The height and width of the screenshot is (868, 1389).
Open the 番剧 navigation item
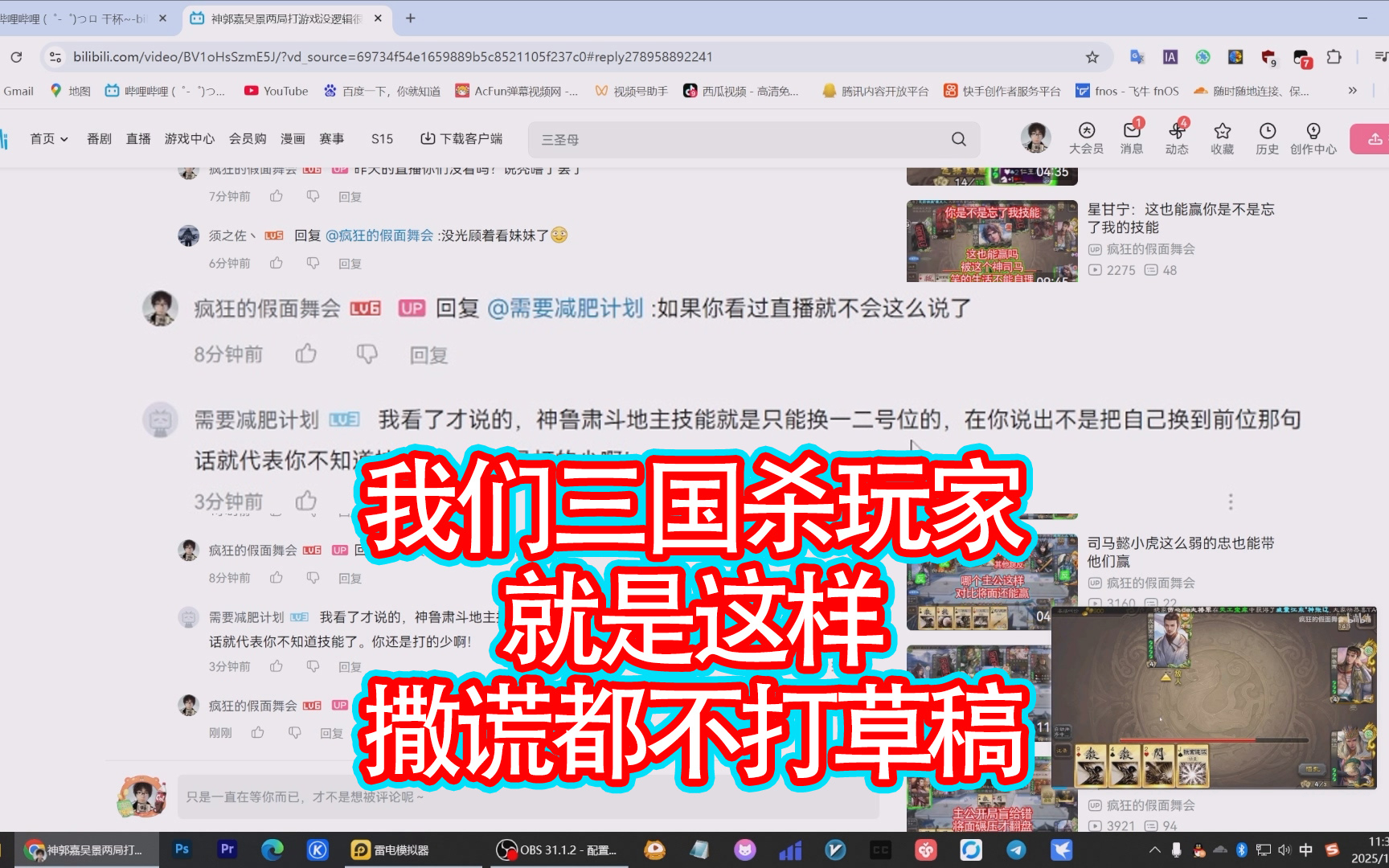point(99,139)
